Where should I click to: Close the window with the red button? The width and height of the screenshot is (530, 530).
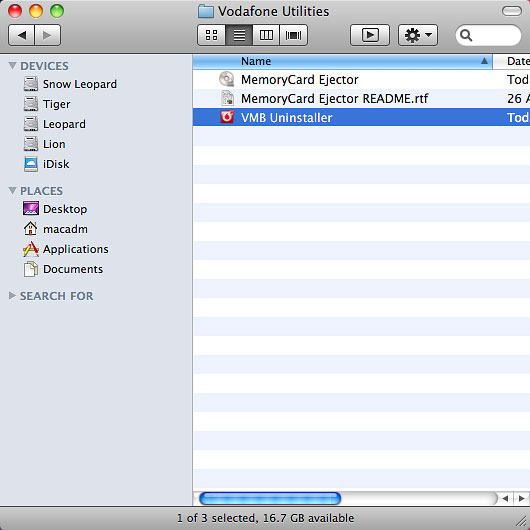[x=15, y=11]
